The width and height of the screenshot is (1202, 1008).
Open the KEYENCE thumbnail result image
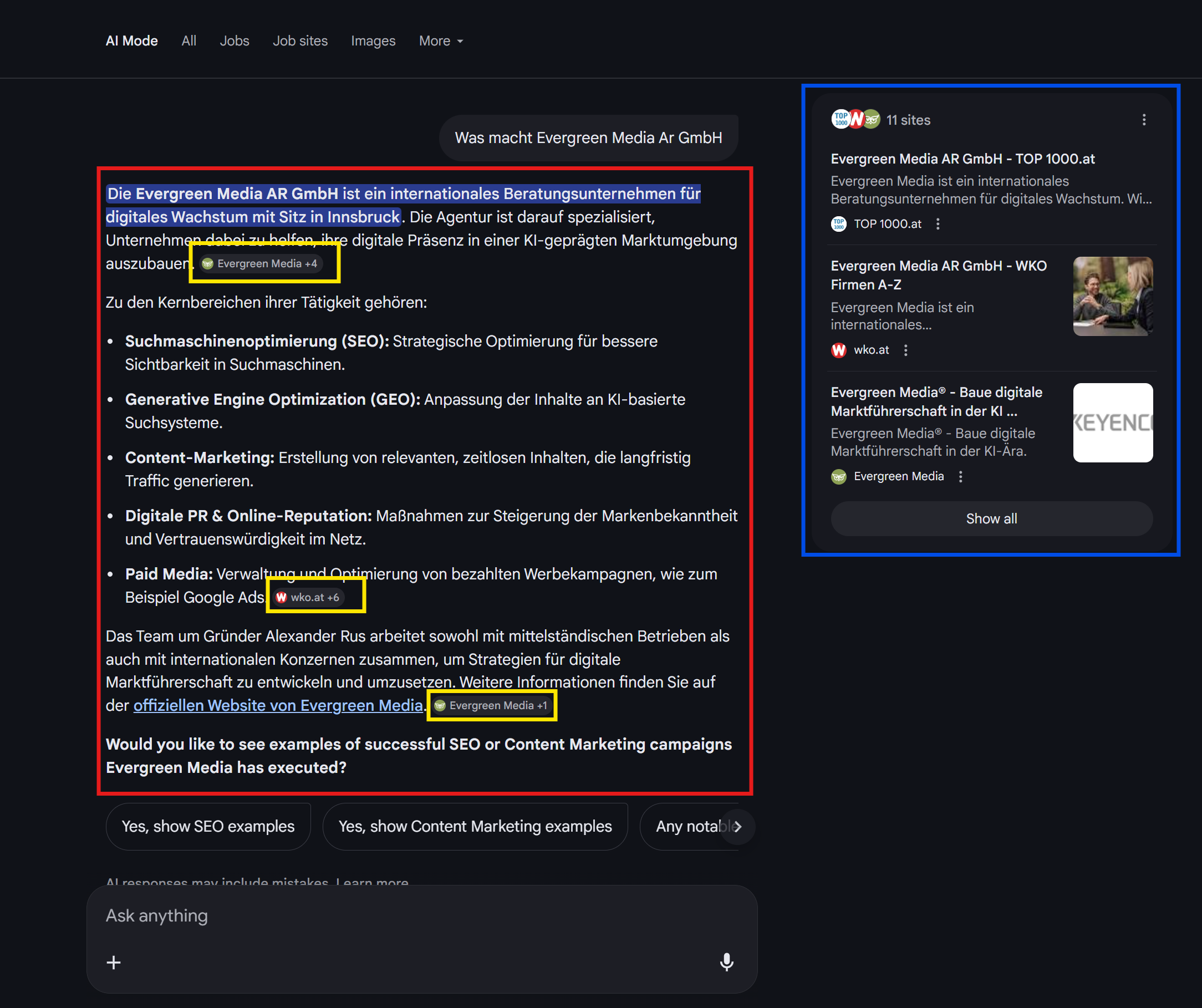pos(1112,422)
